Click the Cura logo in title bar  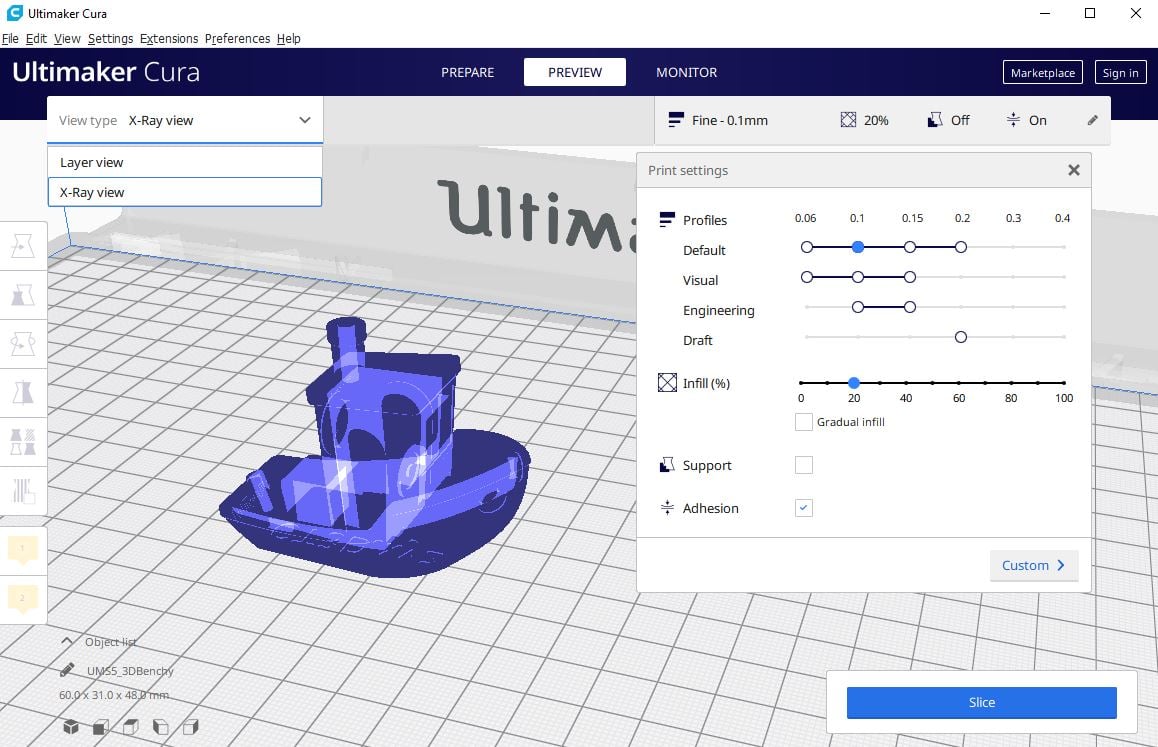(x=14, y=13)
